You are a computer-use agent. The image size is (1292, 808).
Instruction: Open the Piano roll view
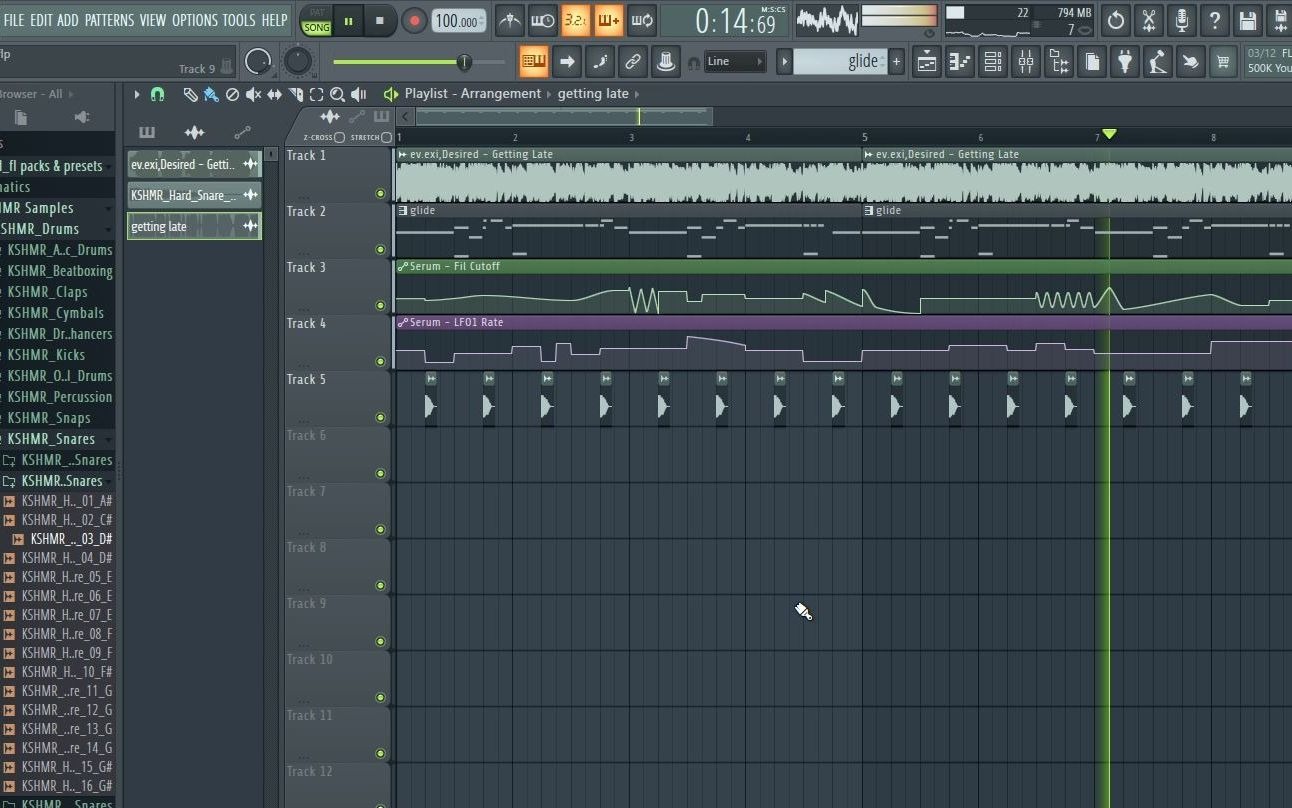[960, 62]
